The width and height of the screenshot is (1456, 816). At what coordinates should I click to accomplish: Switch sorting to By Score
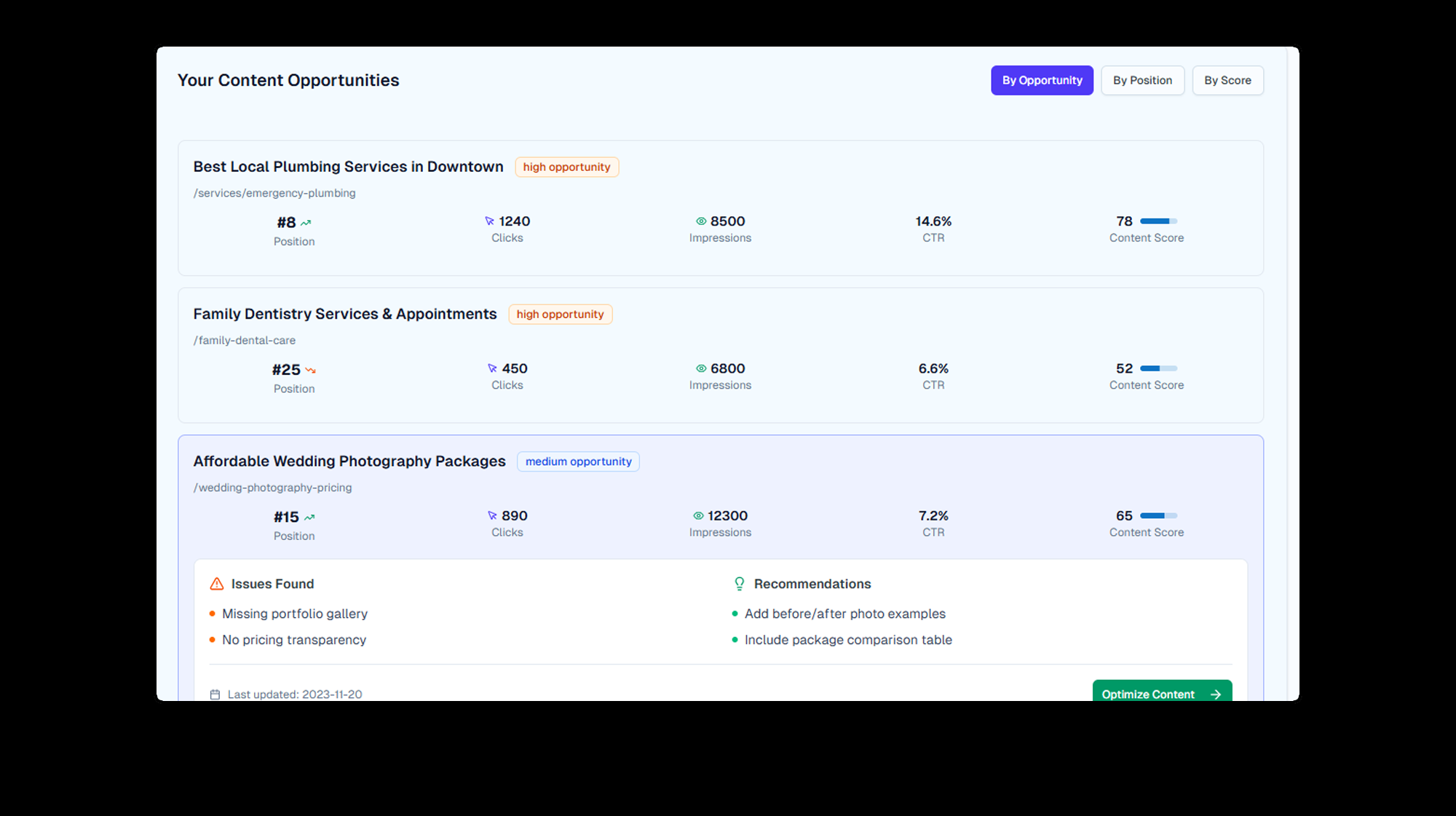[1227, 80]
